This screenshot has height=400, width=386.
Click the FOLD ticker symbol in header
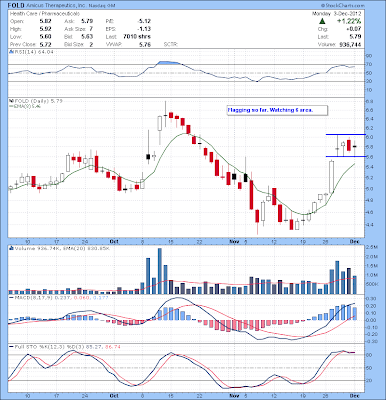(x=15, y=5)
